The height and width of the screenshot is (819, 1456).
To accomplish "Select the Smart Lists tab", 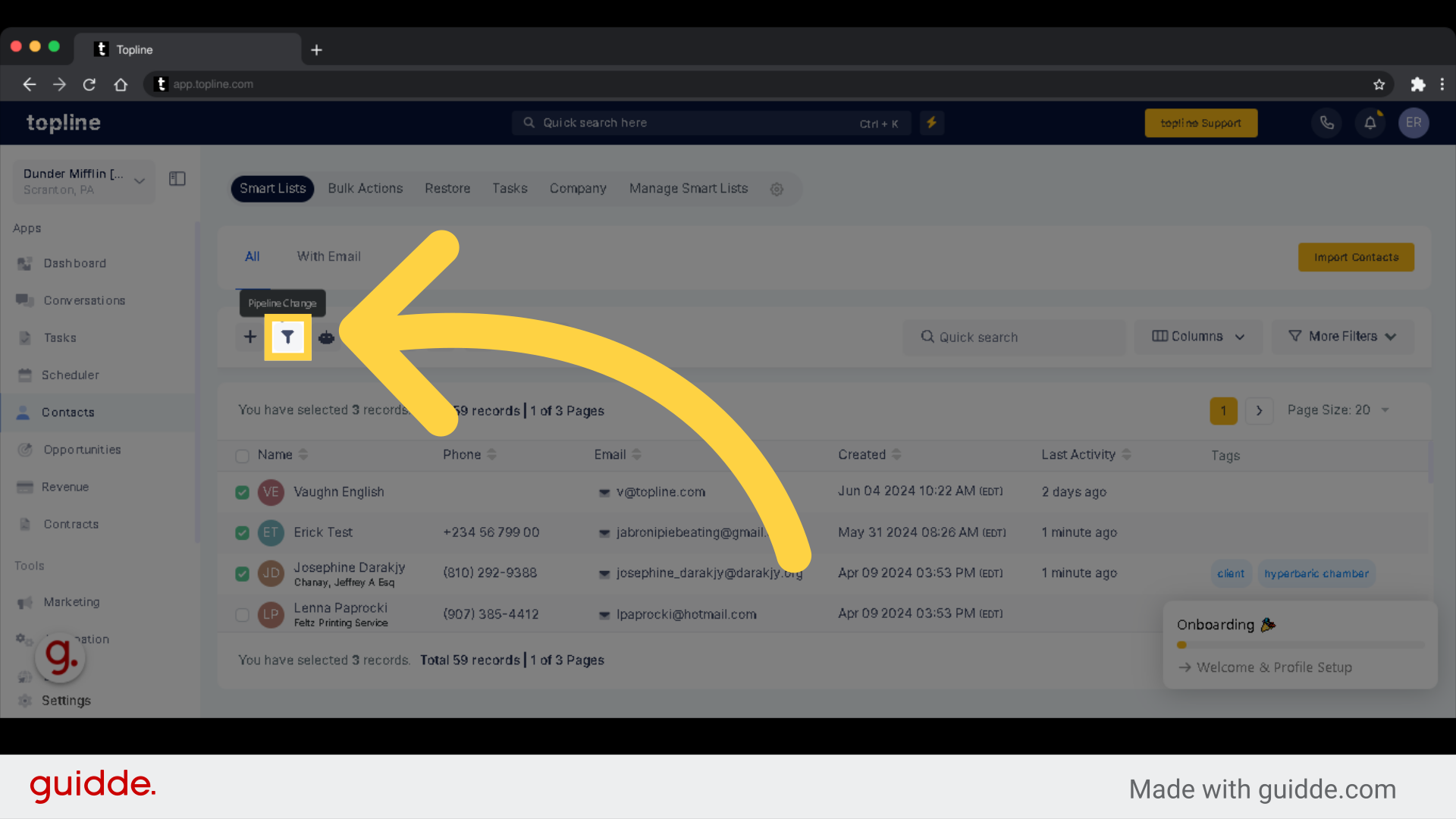I will pos(272,188).
